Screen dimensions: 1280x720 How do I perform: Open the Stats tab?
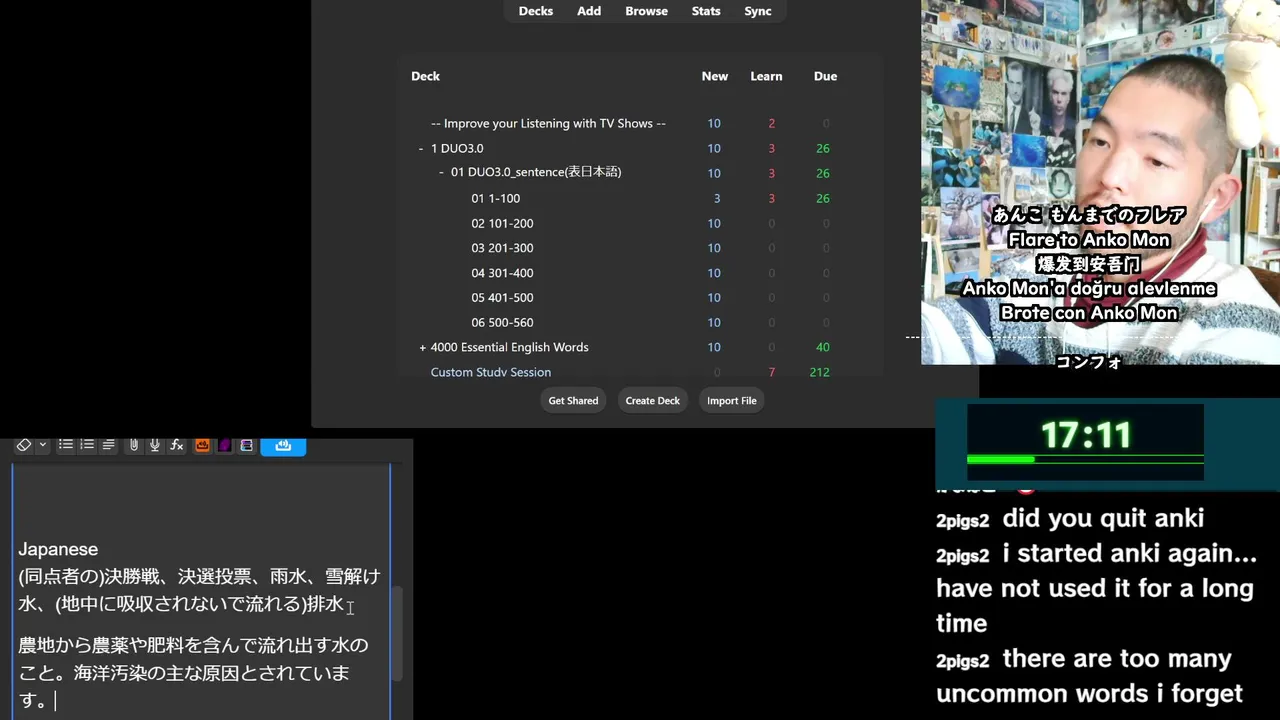point(706,11)
